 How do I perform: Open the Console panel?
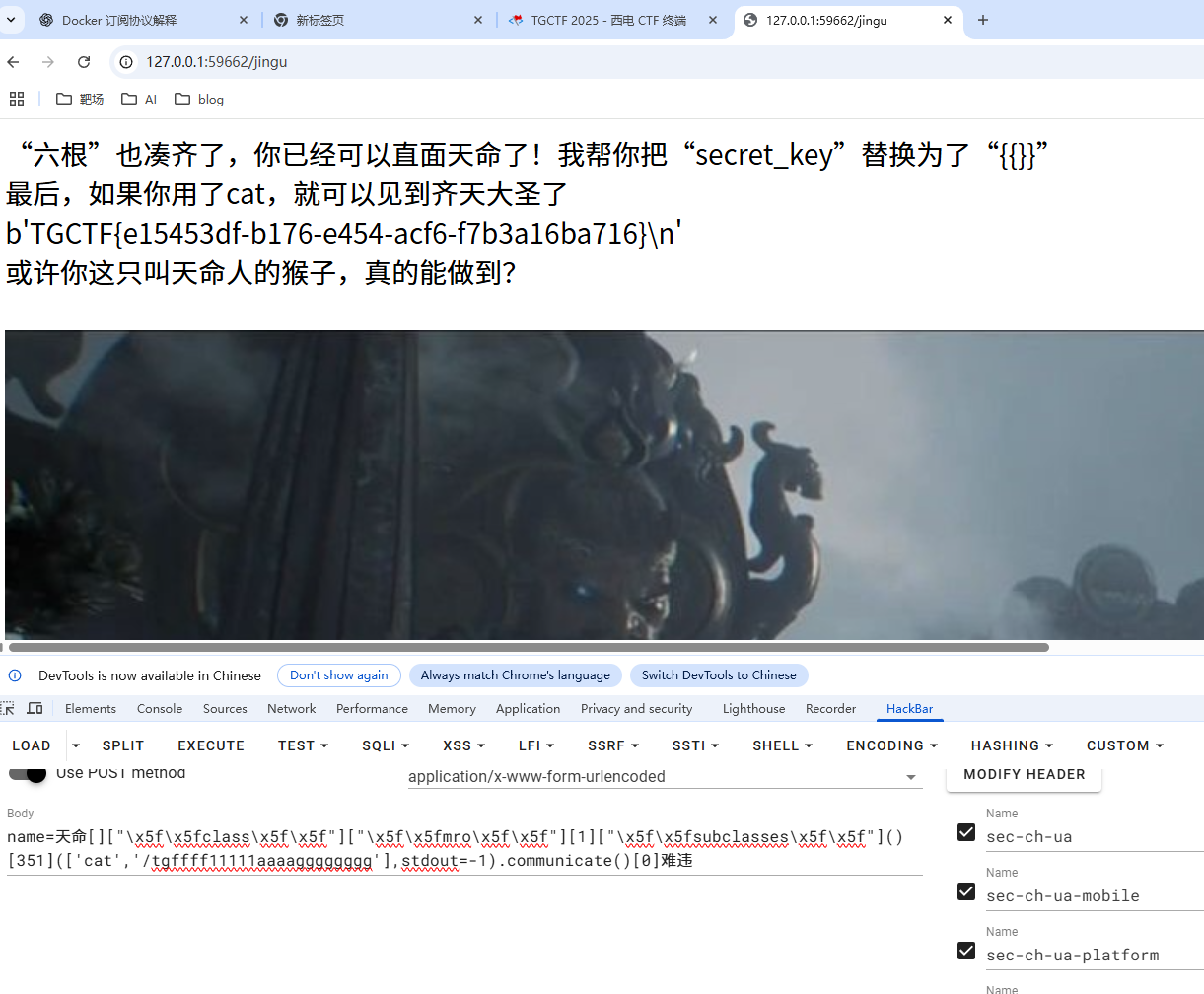click(x=160, y=708)
